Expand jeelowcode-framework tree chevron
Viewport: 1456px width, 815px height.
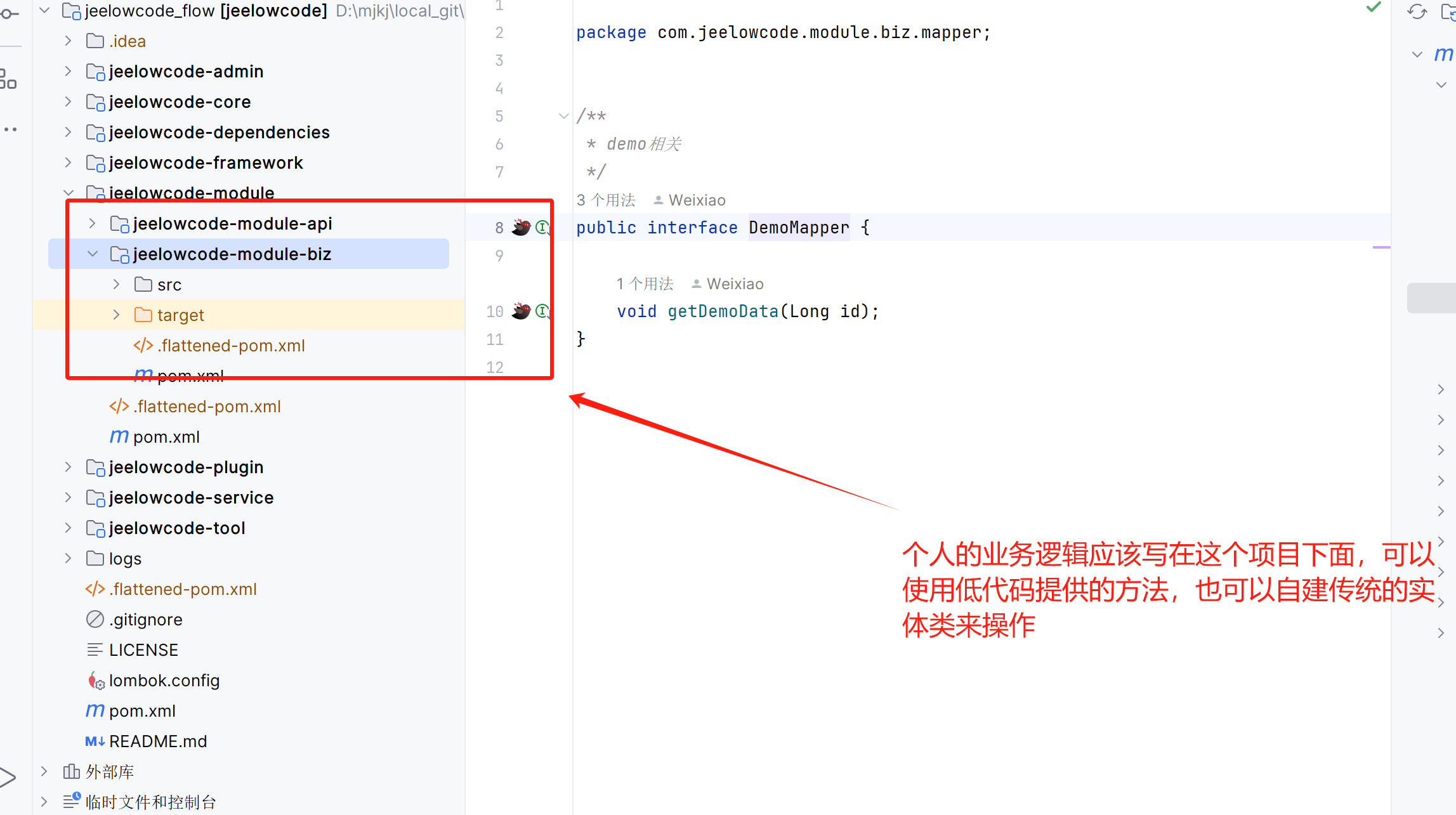point(68,163)
